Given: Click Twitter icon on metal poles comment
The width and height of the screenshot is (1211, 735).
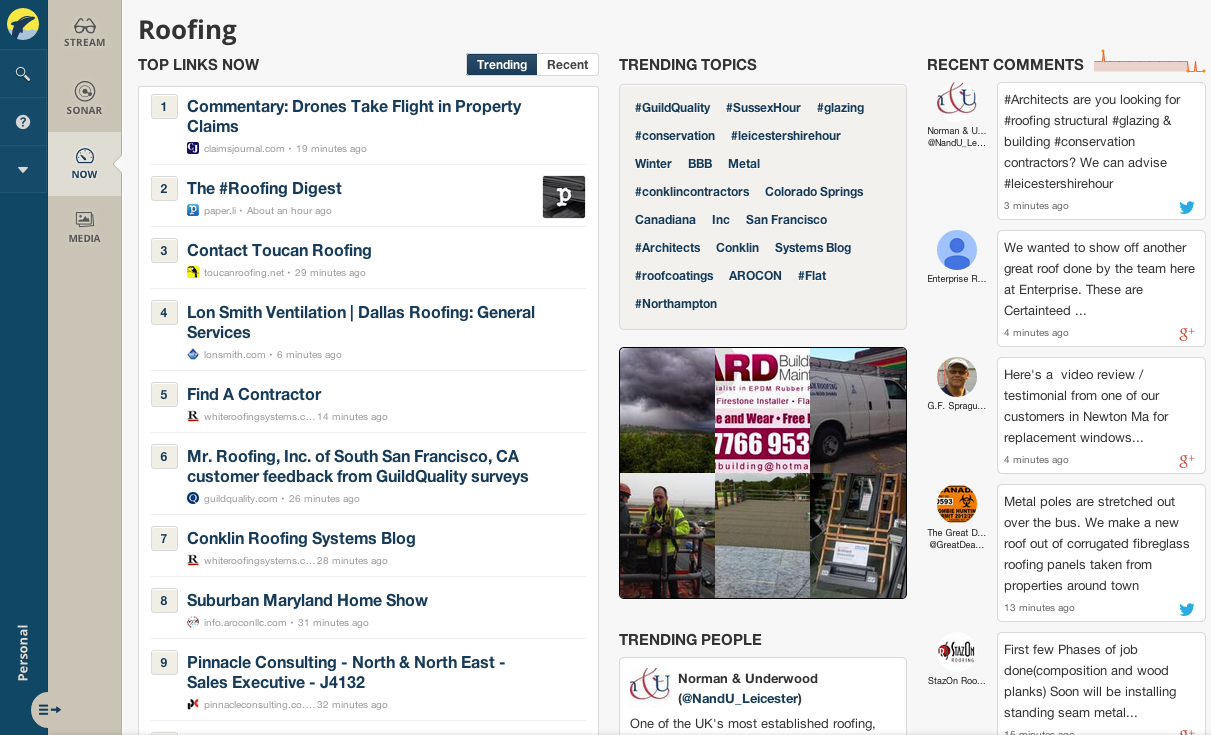Looking at the screenshot, I should pos(1187,608).
